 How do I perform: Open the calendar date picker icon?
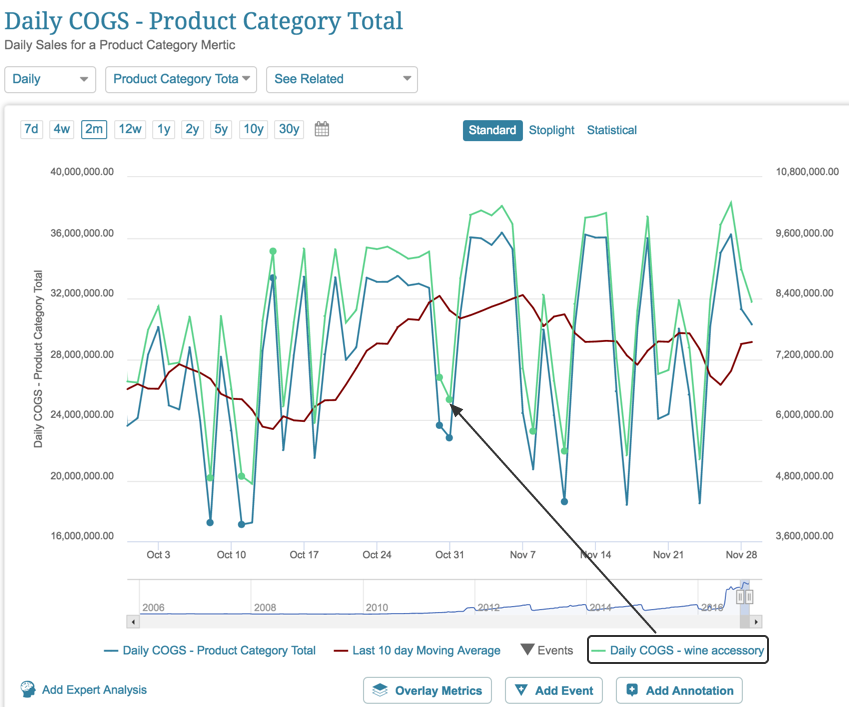coord(322,129)
